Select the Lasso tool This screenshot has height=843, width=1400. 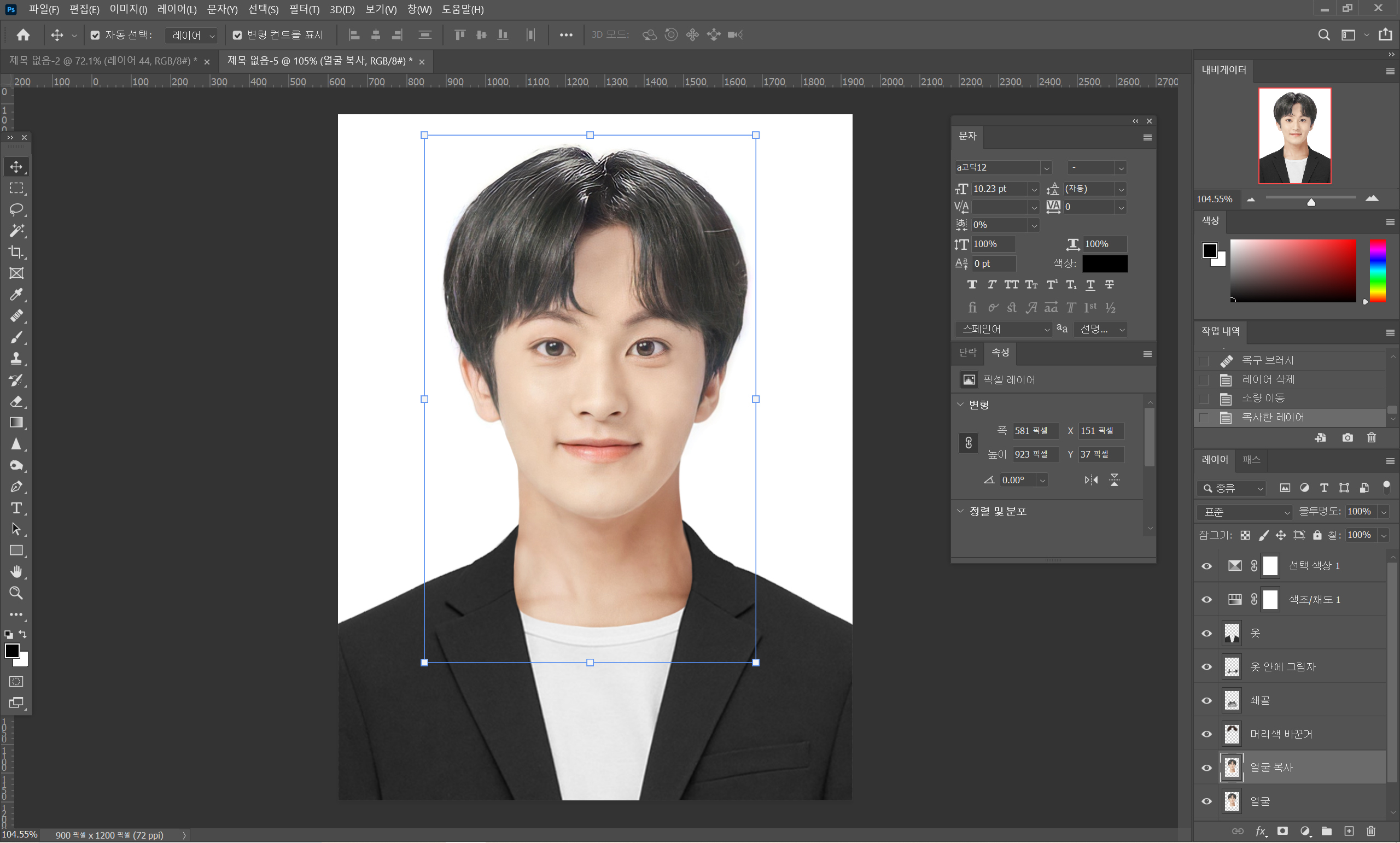point(16,209)
